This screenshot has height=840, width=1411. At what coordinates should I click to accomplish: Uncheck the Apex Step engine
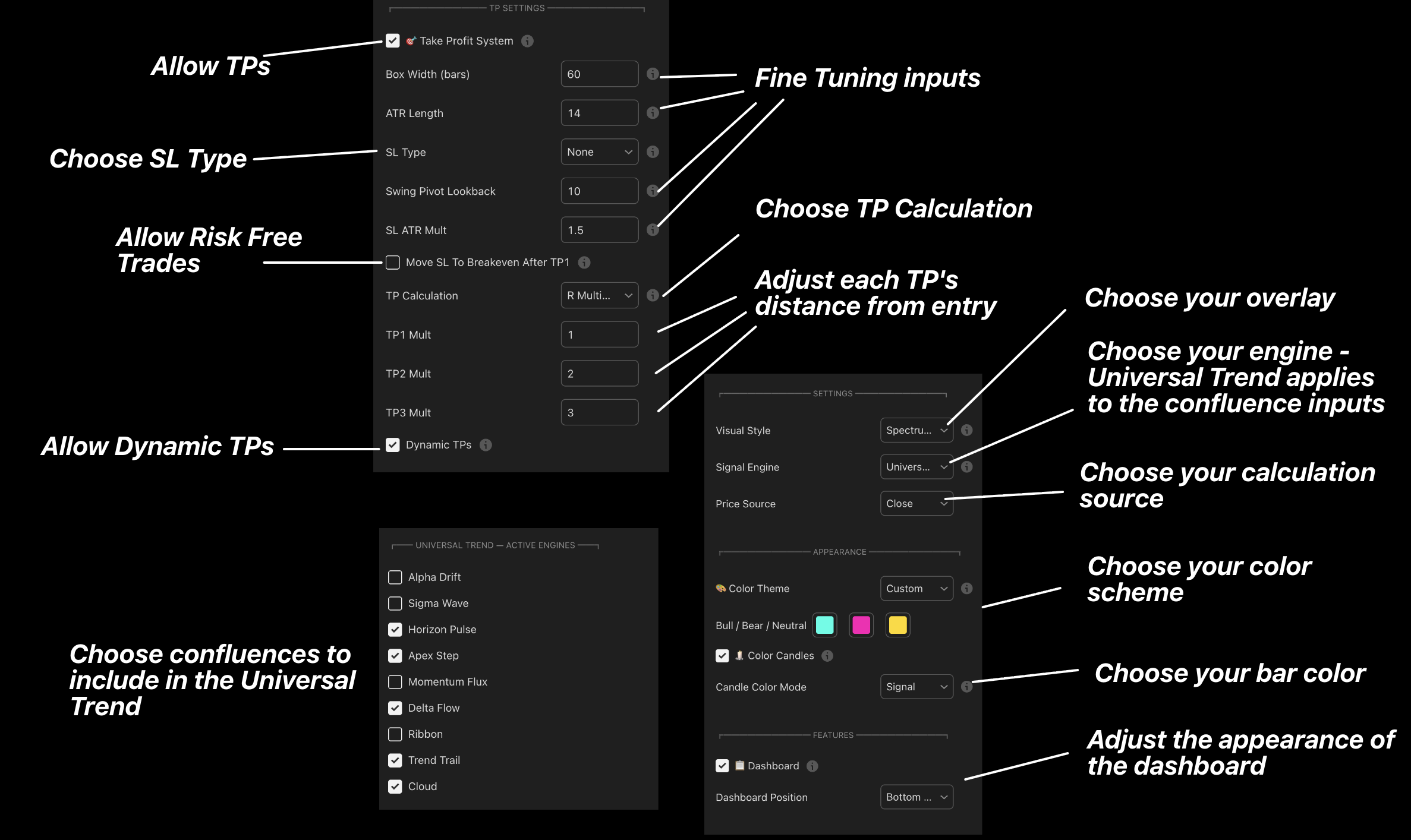[x=395, y=655]
